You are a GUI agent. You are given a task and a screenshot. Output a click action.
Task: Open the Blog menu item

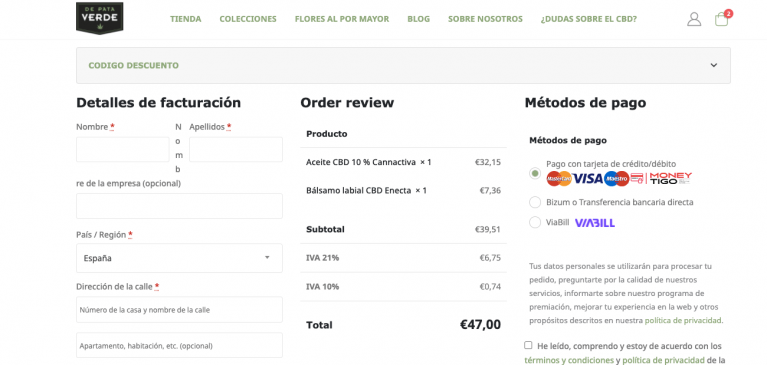419,19
